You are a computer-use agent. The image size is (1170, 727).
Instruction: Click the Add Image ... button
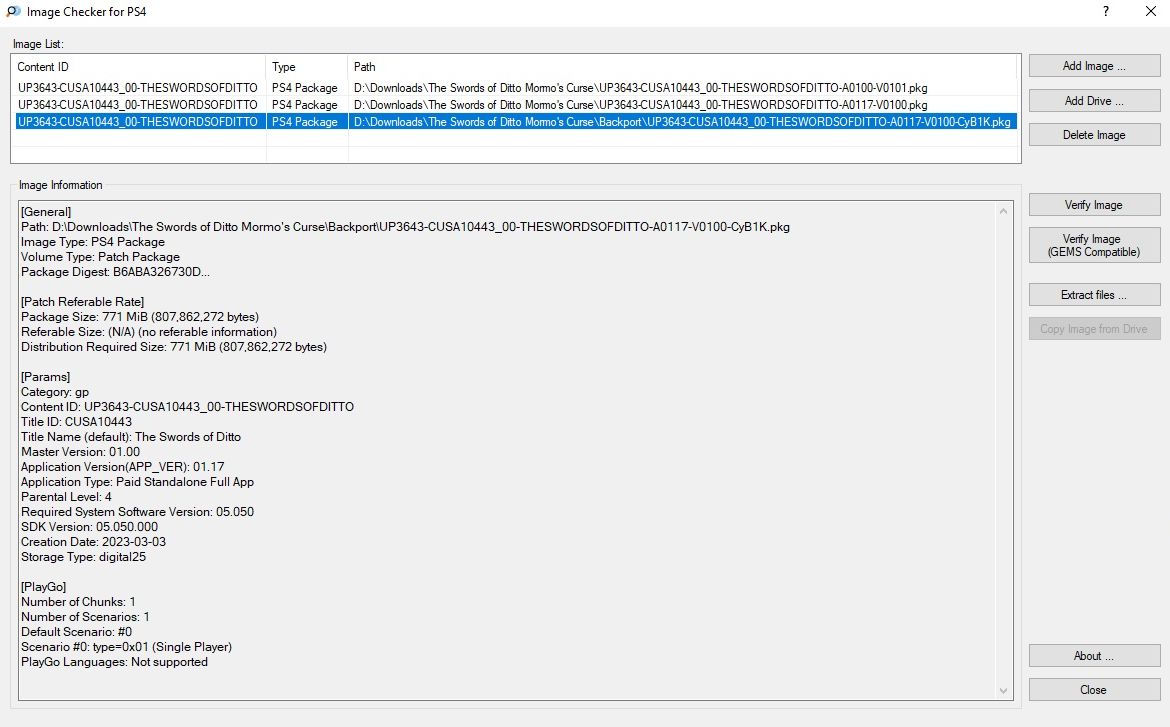pos(1094,66)
